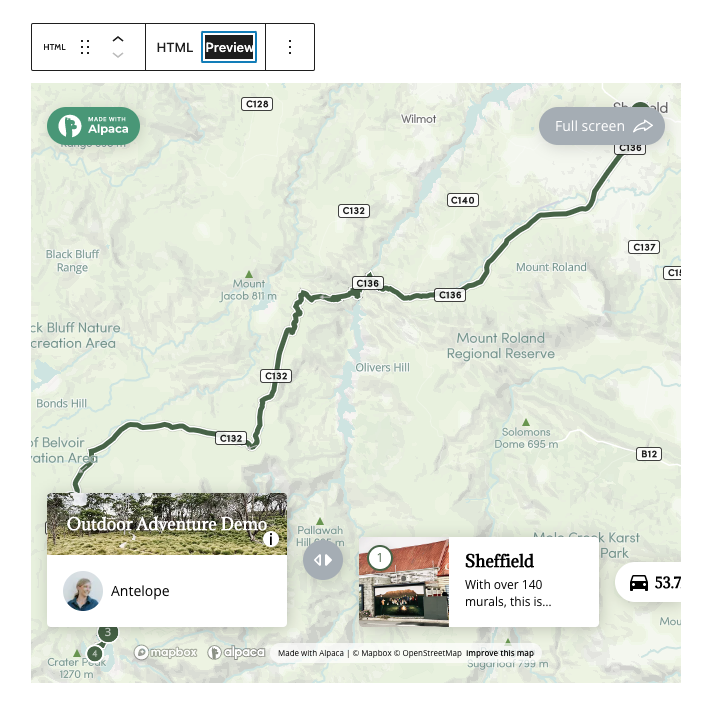Click the car driving distance icon
The width and height of the screenshot is (716, 708).
coord(639,583)
